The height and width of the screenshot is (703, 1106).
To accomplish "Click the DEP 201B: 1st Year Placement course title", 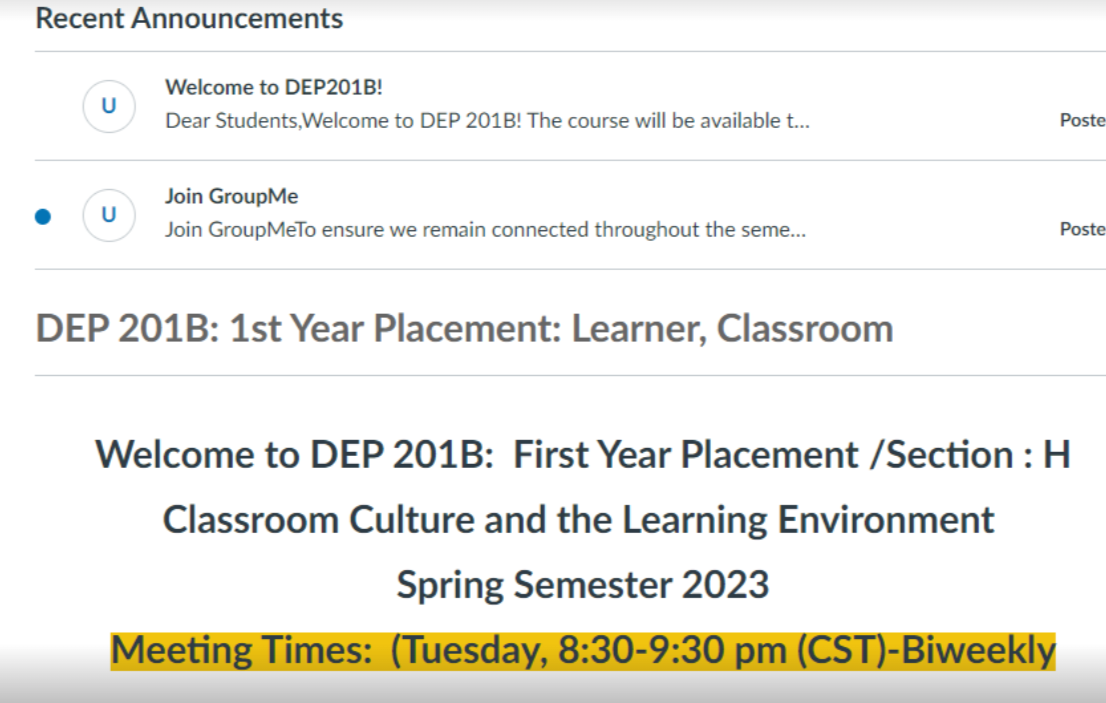I will (464, 329).
